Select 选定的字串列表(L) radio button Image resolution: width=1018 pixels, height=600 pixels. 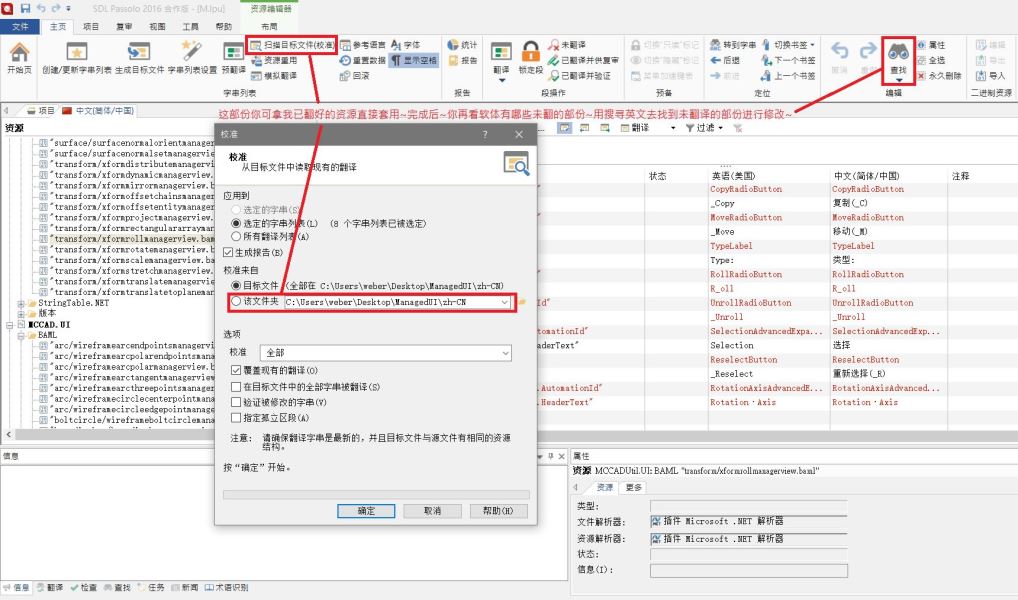click(x=236, y=223)
